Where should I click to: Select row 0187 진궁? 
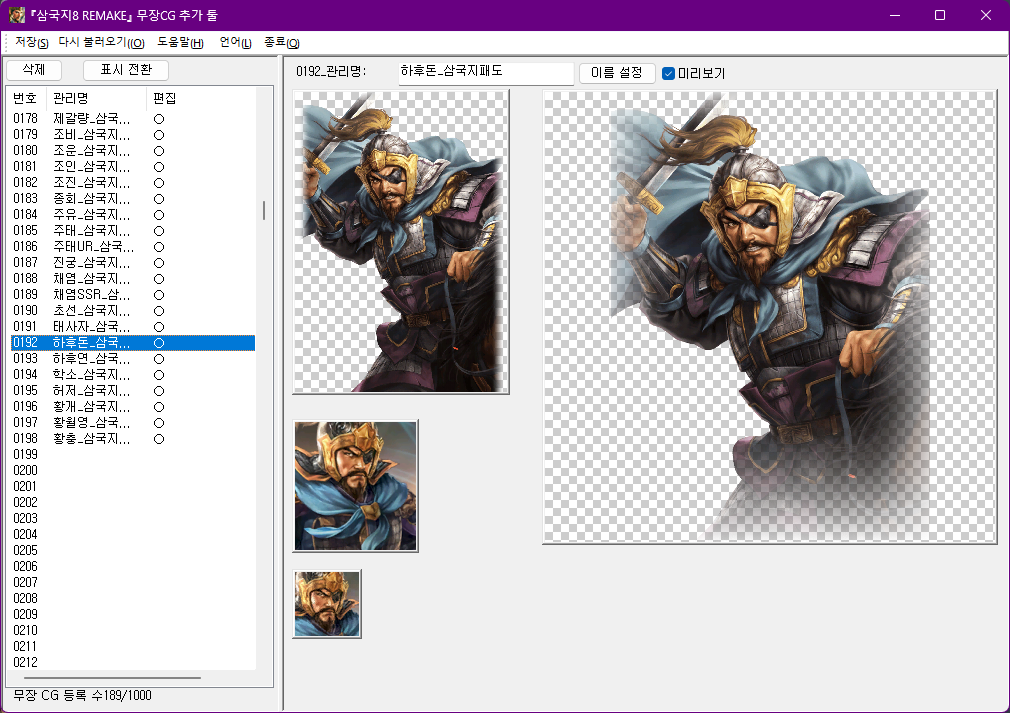pyautogui.click(x=133, y=263)
